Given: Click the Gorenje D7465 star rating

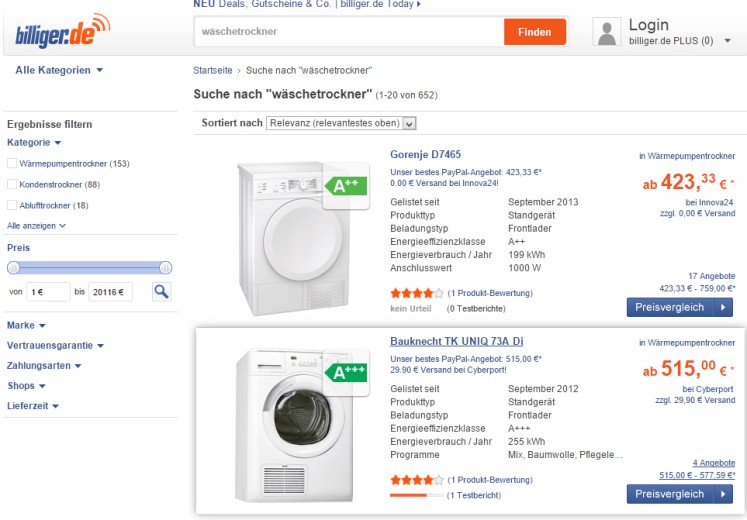Looking at the screenshot, I should [417, 293].
